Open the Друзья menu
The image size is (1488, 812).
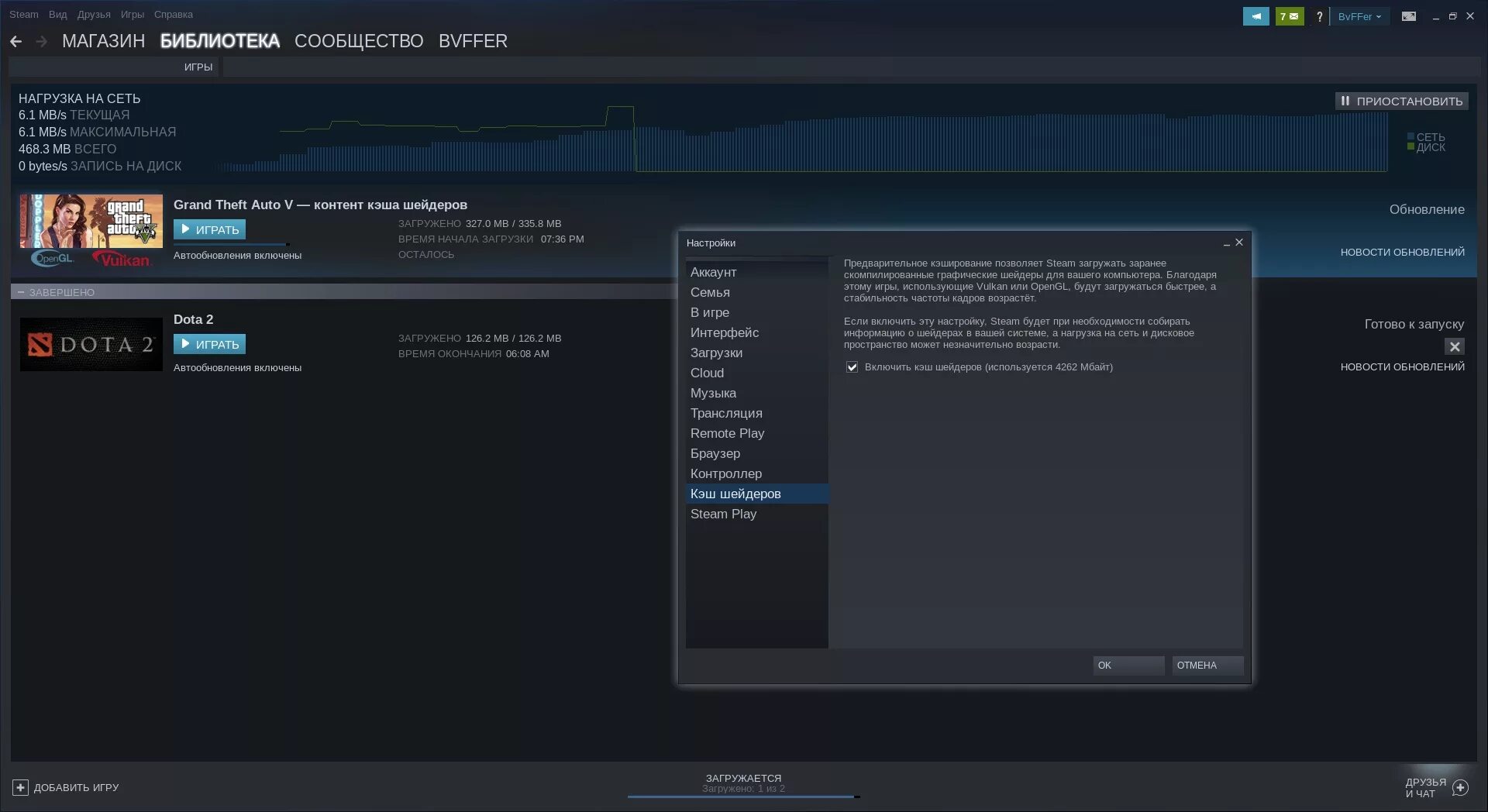point(94,14)
